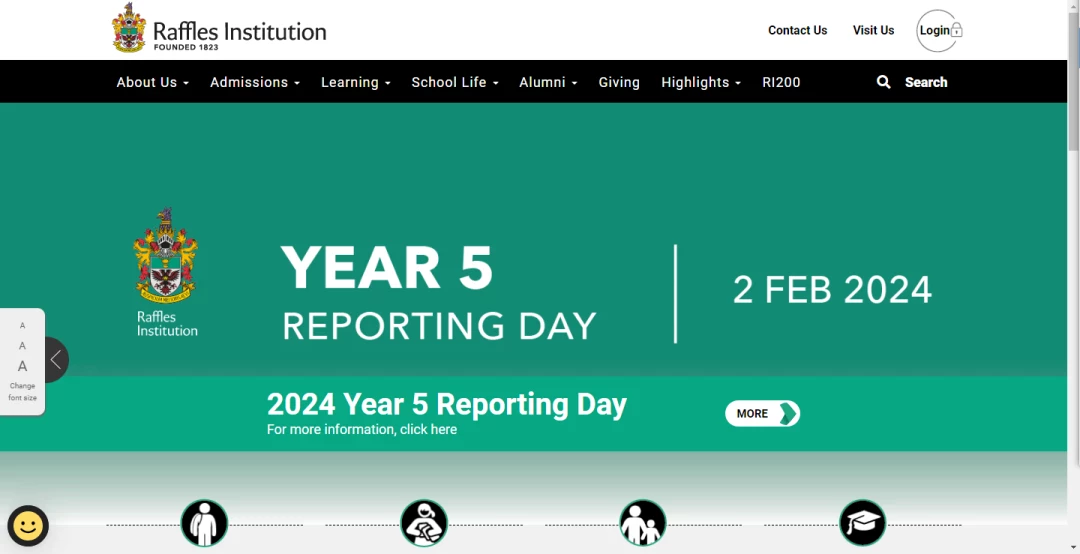The width and height of the screenshot is (1080, 554).
Task: Open the Contact Us link
Action: point(798,30)
